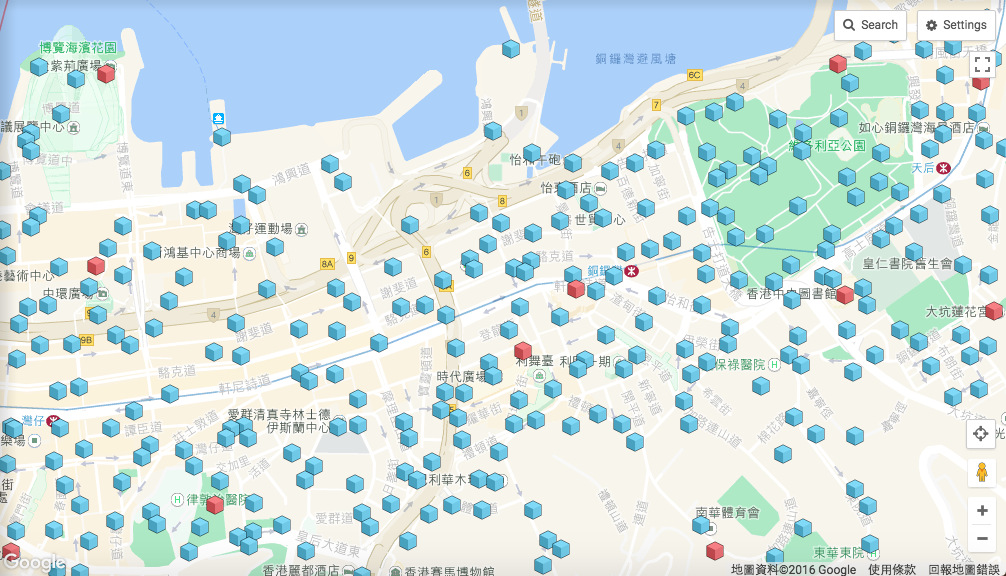The height and width of the screenshot is (576, 1006).
Task: Select the red gym cube near 律敦治醫院
Action: 215,505
